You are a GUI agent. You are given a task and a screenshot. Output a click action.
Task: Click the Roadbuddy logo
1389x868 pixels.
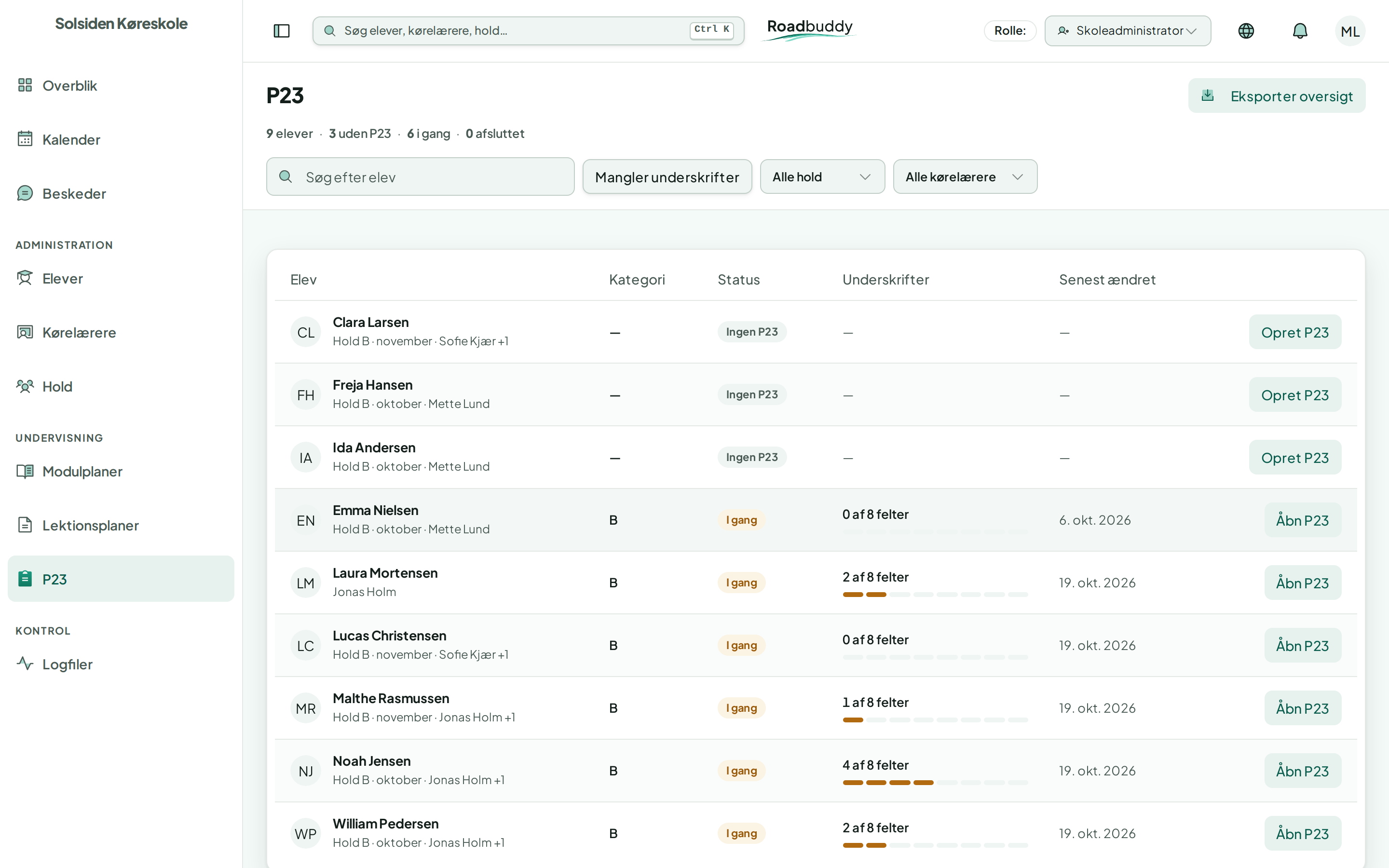tap(809, 30)
